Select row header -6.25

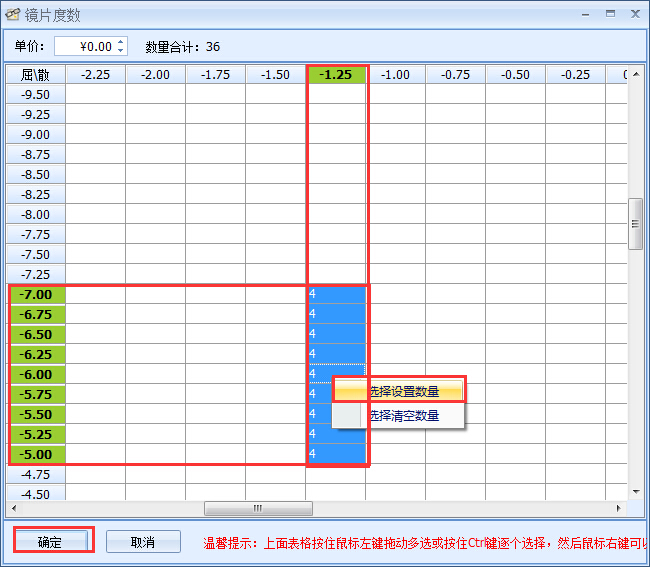[36, 354]
